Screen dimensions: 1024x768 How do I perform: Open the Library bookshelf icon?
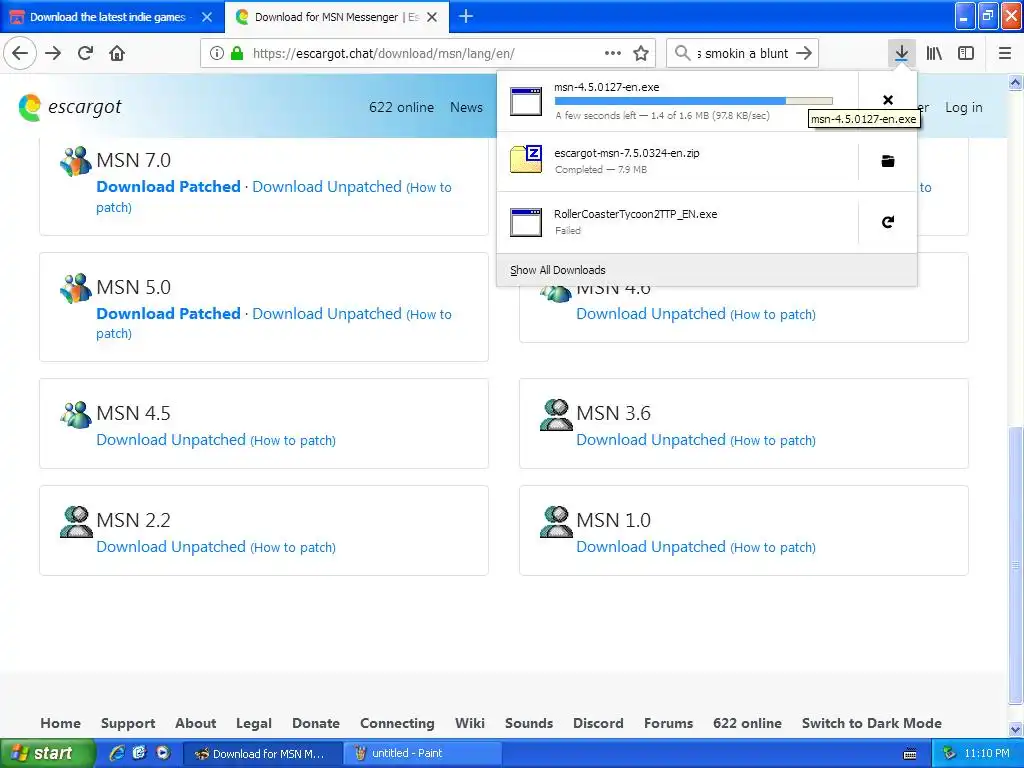tap(934, 53)
